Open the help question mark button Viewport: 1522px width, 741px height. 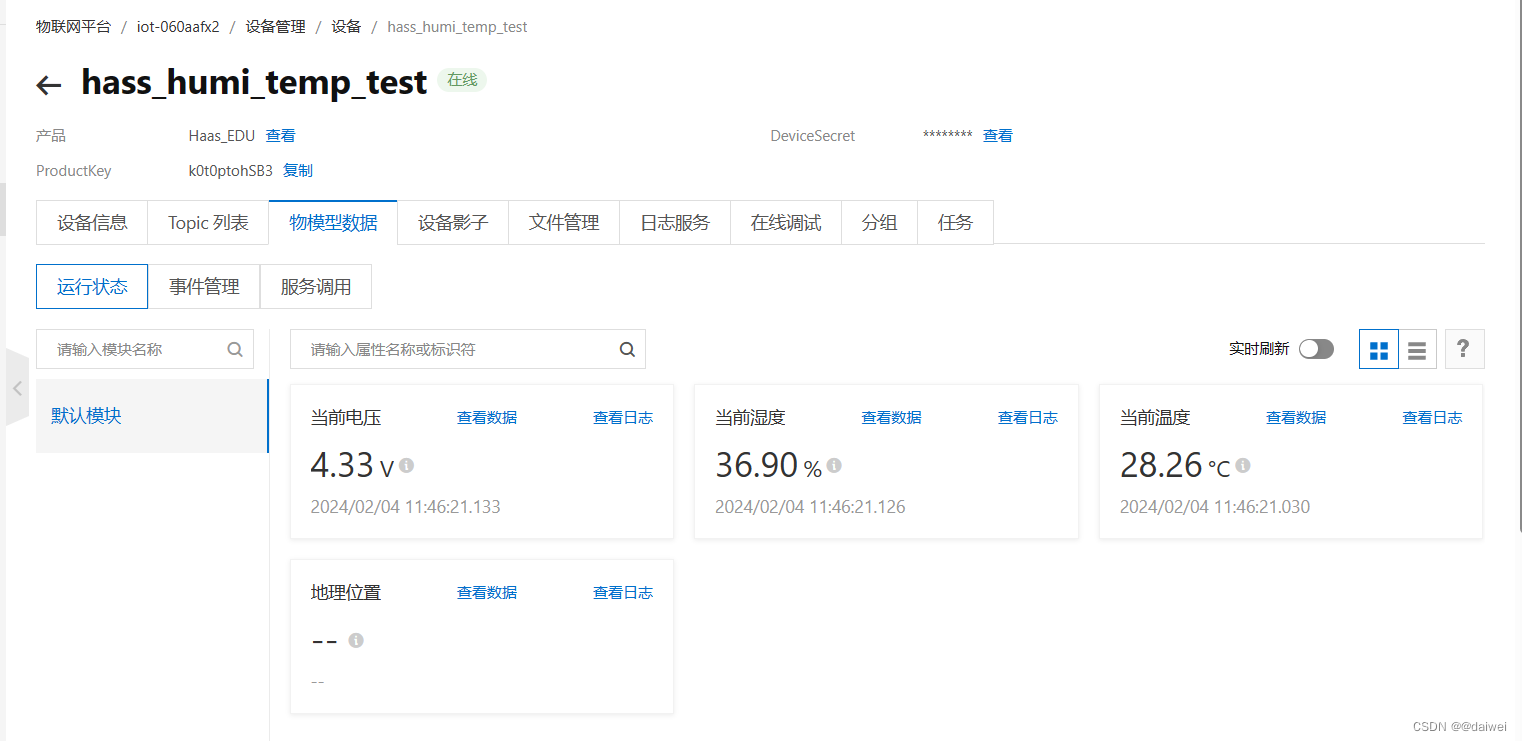[1464, 349]
